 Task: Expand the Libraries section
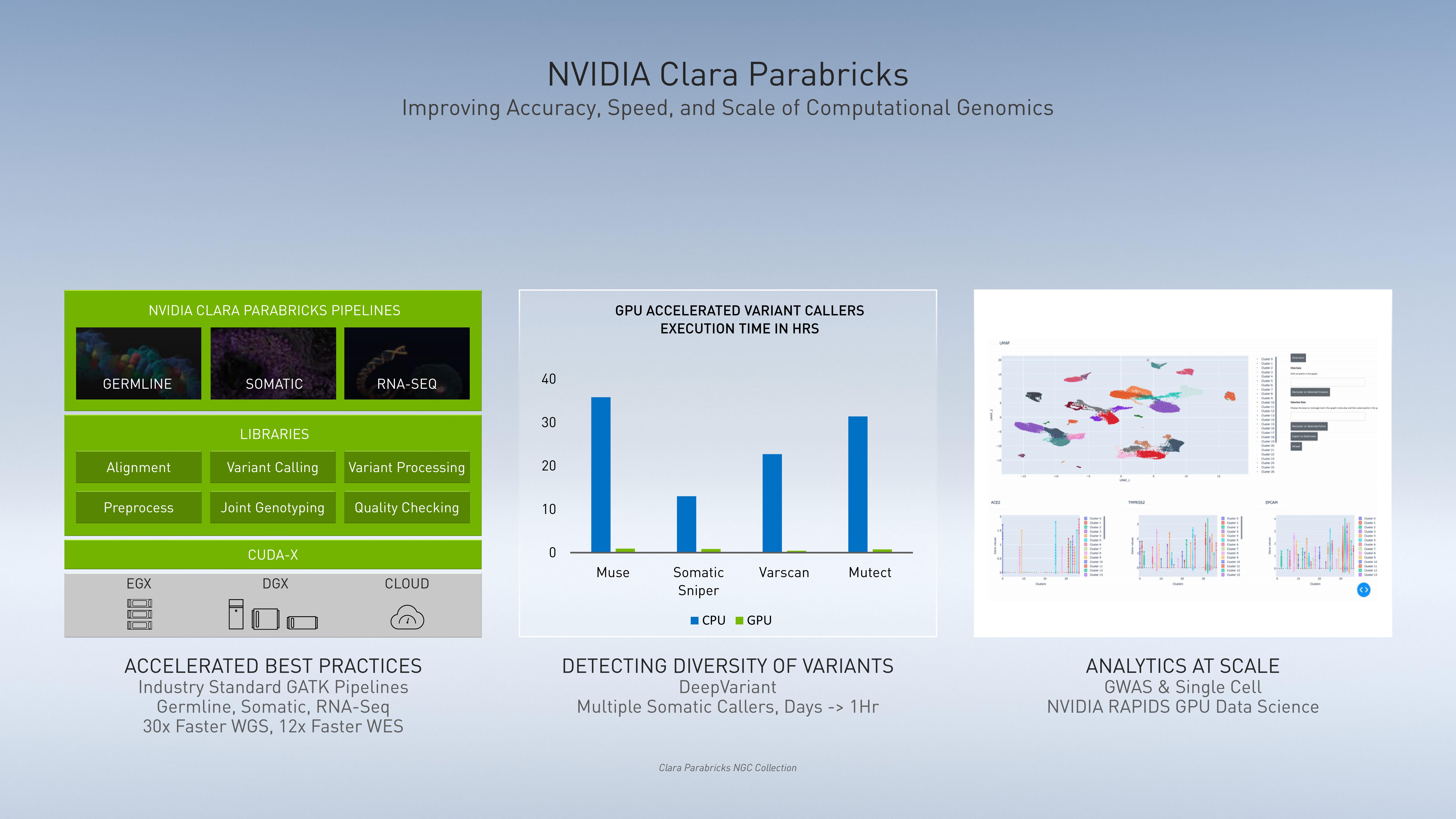275,434
